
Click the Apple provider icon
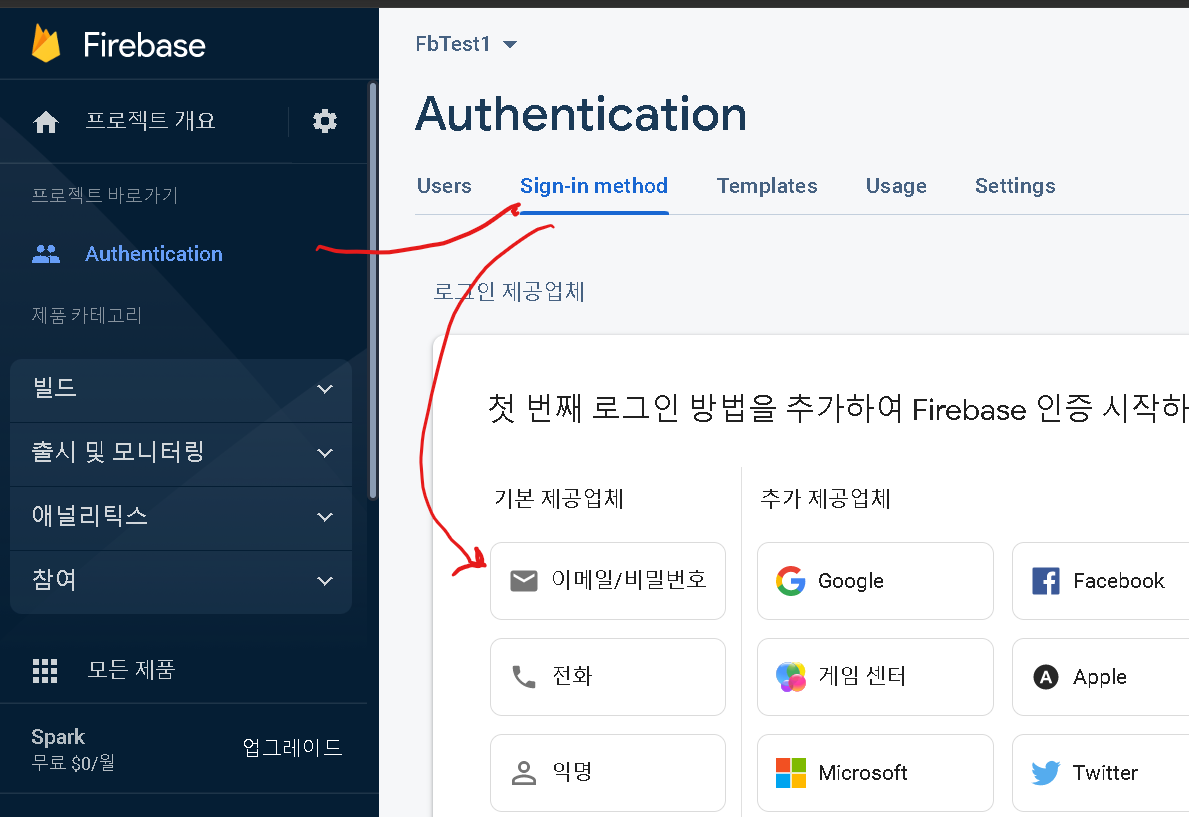click(1046, 677)
